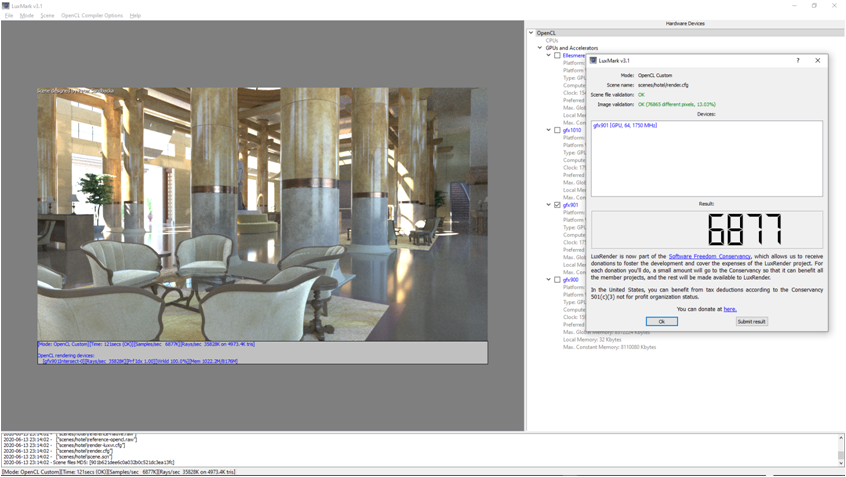Collapse the gfx1010 device details
Image resolution: width=846 pixels, height=477 pixels.
(549, 130)
